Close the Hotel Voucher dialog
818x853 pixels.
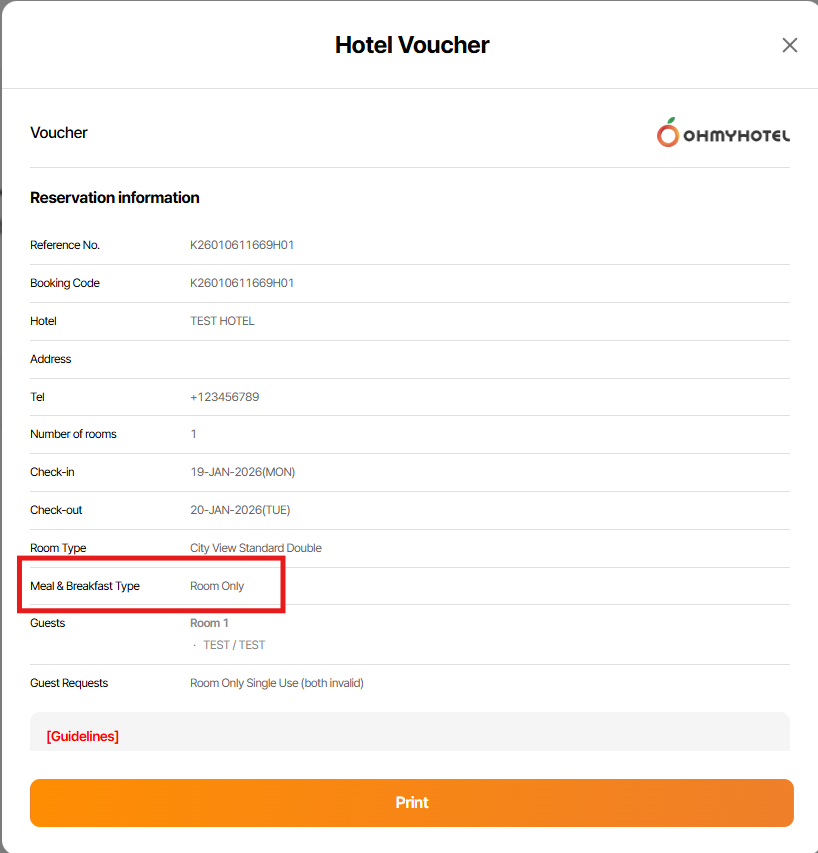(x=789, y=45)
